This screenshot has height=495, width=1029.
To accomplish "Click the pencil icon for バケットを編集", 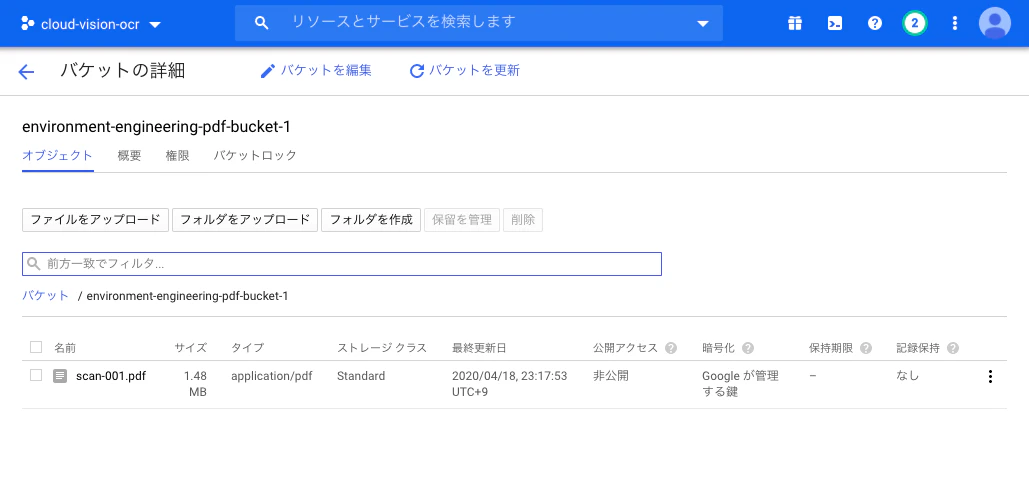I will pos(268,71).
